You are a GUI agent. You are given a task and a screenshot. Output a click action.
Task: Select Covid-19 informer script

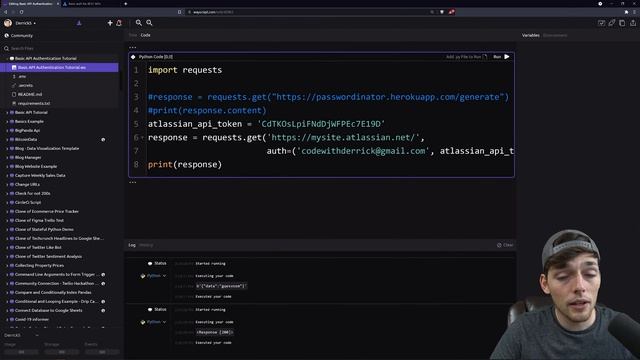coord(32,320)
